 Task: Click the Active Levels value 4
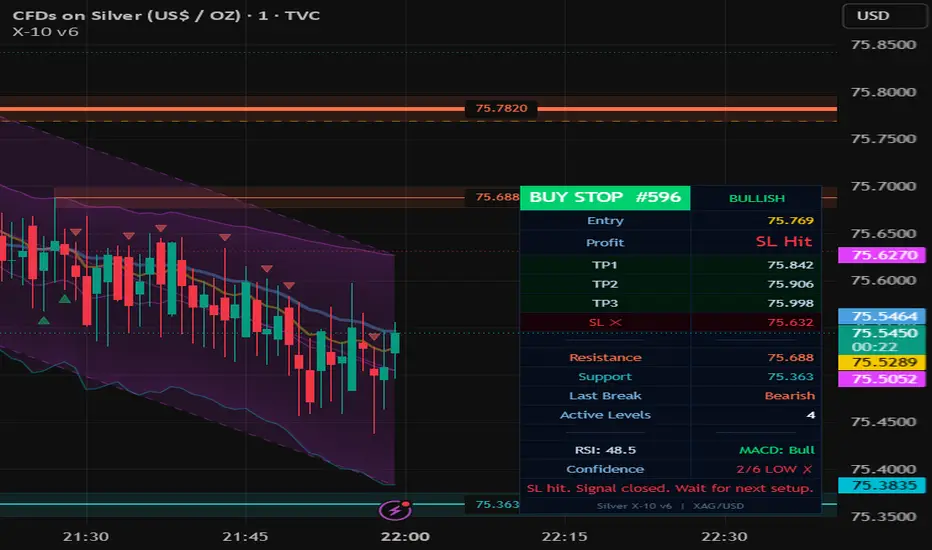click(811, 414)
